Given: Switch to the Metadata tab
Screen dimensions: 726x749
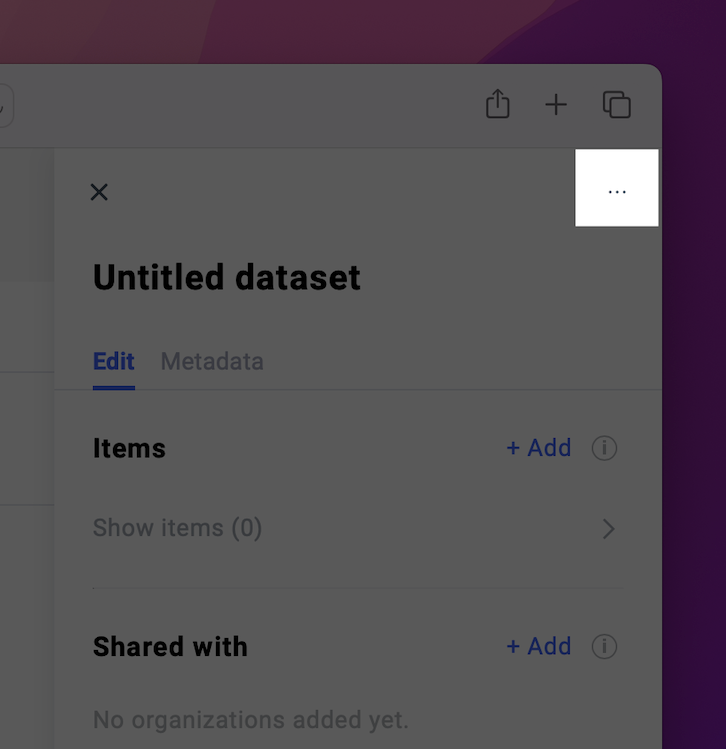Looking at the screenshot, I should 212,362.
